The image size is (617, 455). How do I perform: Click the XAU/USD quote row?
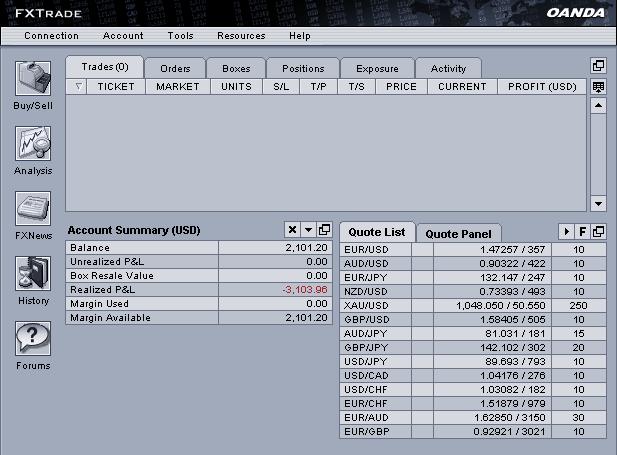[x=473, y=305]
